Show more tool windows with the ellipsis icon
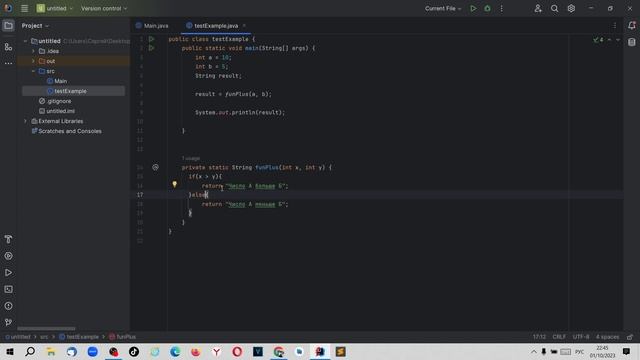 click(8, 63)
